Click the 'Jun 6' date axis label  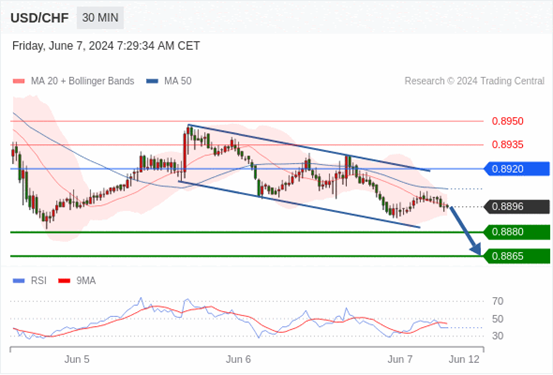(238, 359)
